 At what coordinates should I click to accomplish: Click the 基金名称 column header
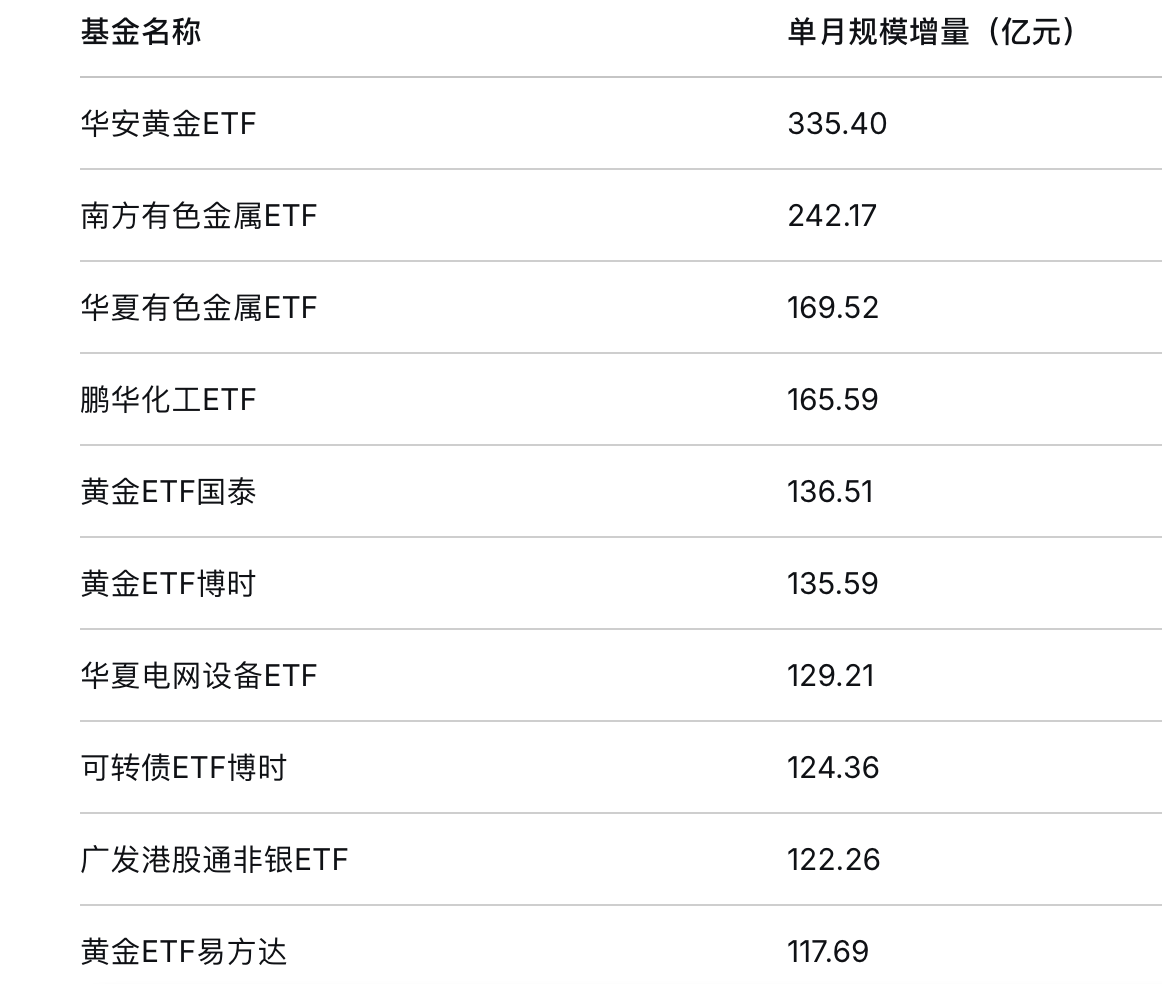click(x=141, y=32)
